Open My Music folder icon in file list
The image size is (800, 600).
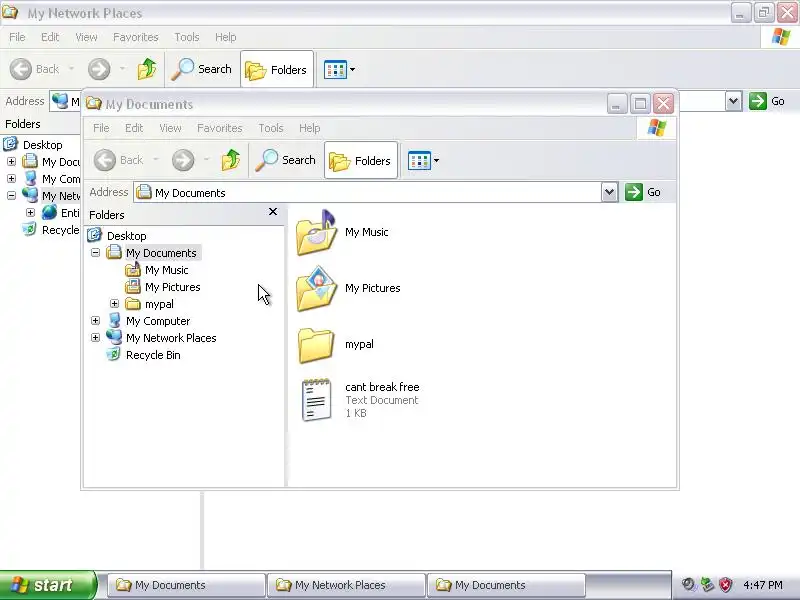(x=316, y=233)
